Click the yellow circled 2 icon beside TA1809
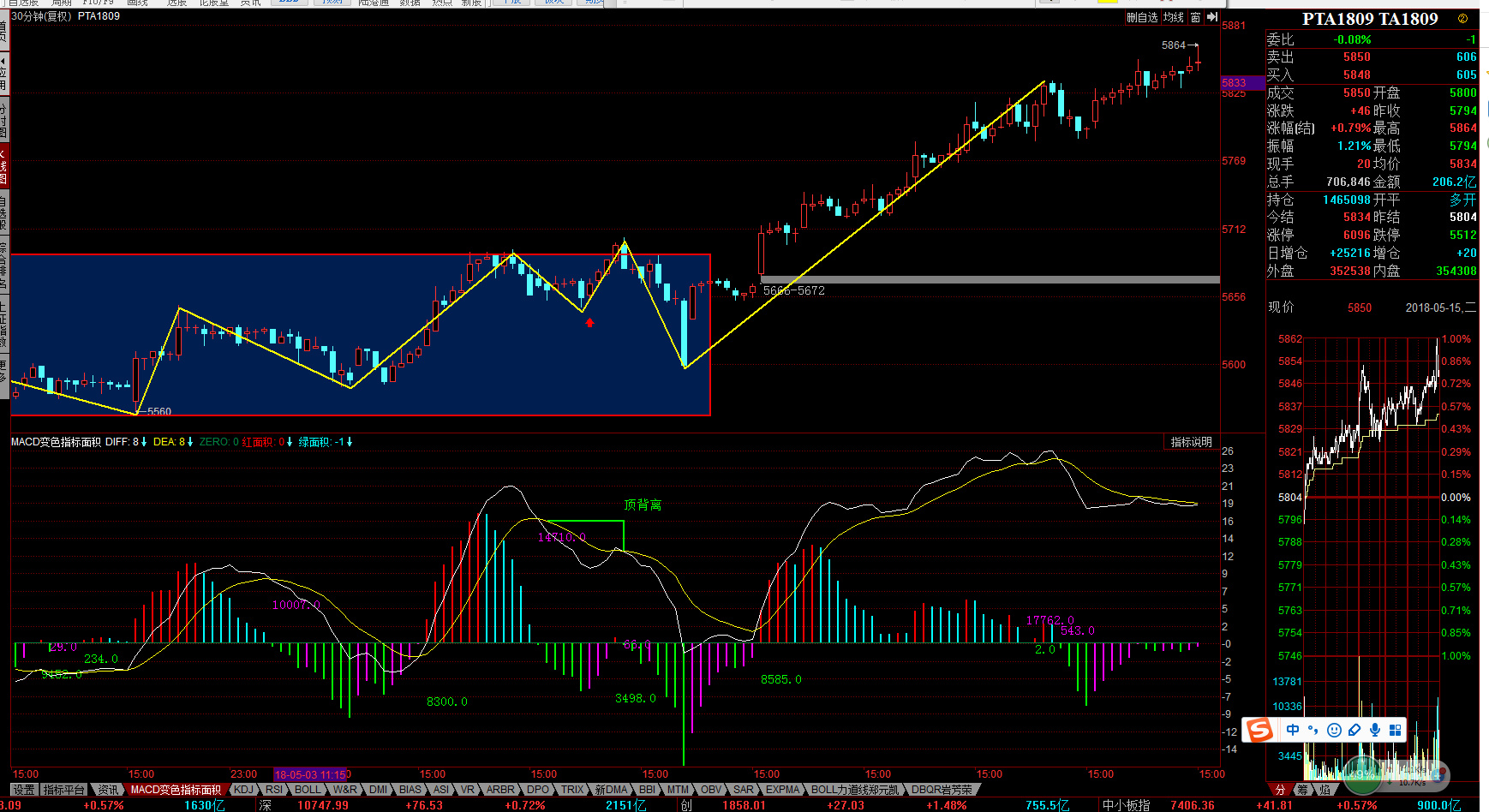1489x812 pixels. coord(1462,19)
